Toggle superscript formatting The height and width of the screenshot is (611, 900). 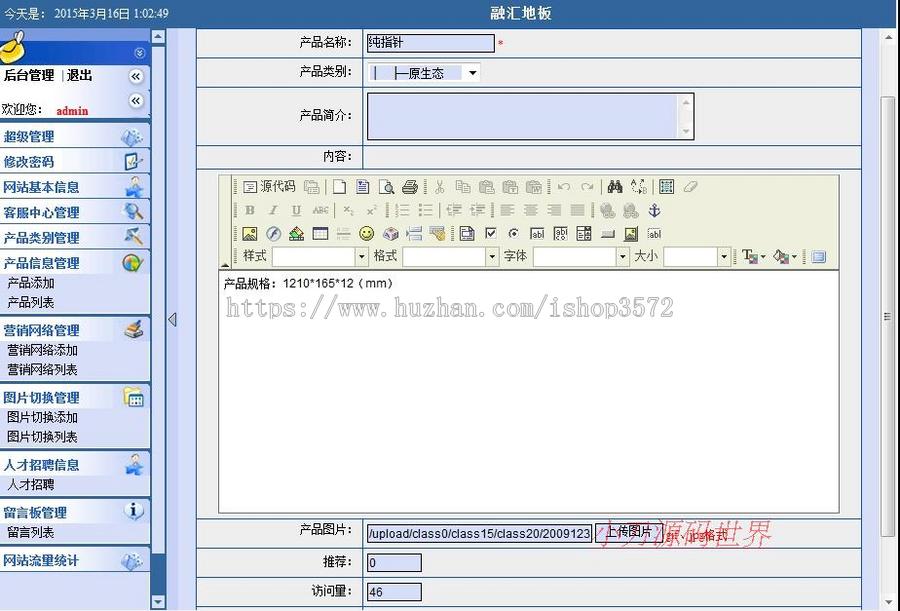[x=372, y=210]
